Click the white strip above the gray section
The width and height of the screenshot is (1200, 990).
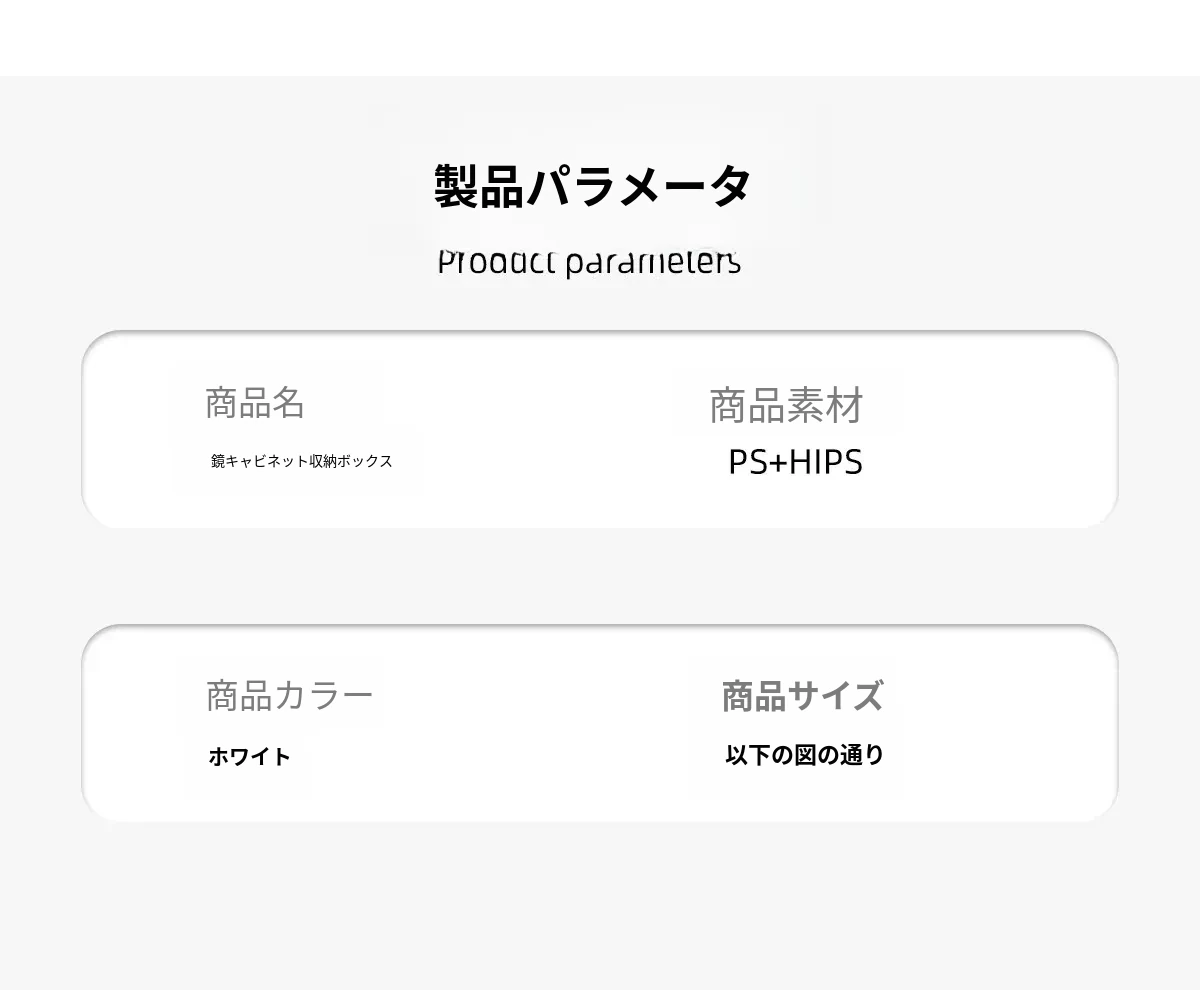pyautogui.click(x=600, y=37)
